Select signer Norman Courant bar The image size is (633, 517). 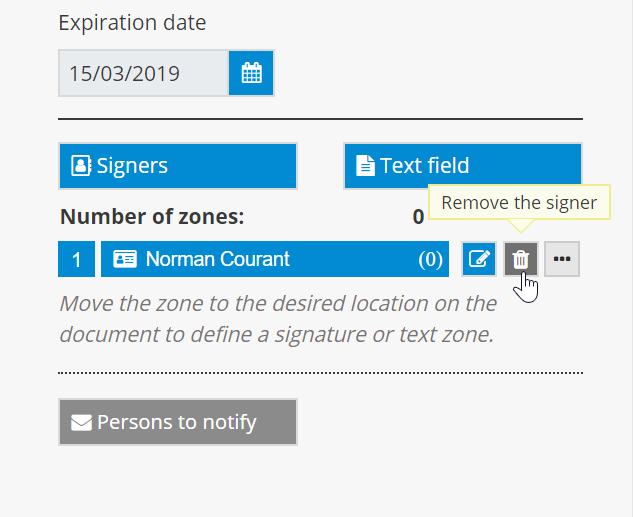(275, 259)
